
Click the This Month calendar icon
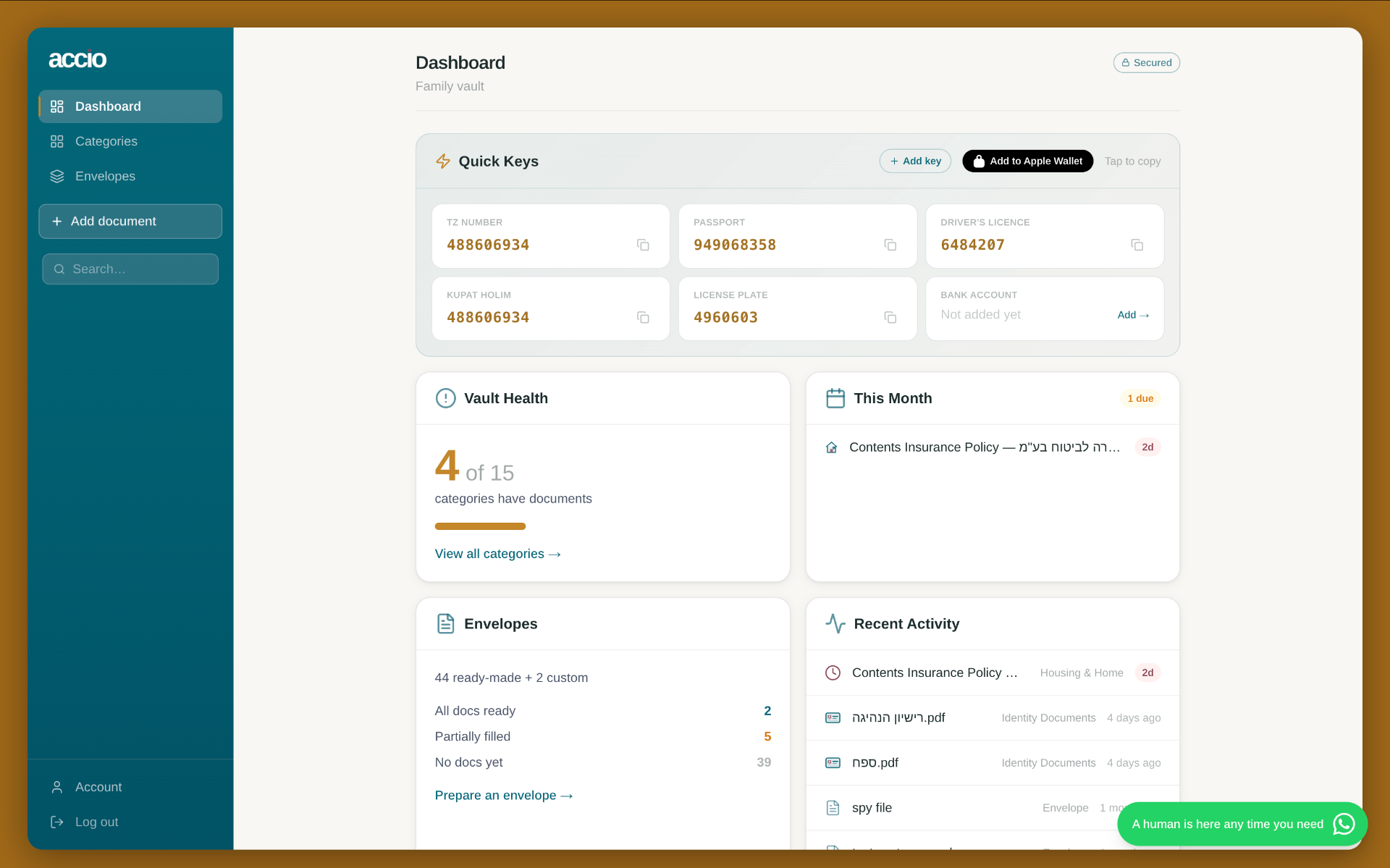[835, 398]
